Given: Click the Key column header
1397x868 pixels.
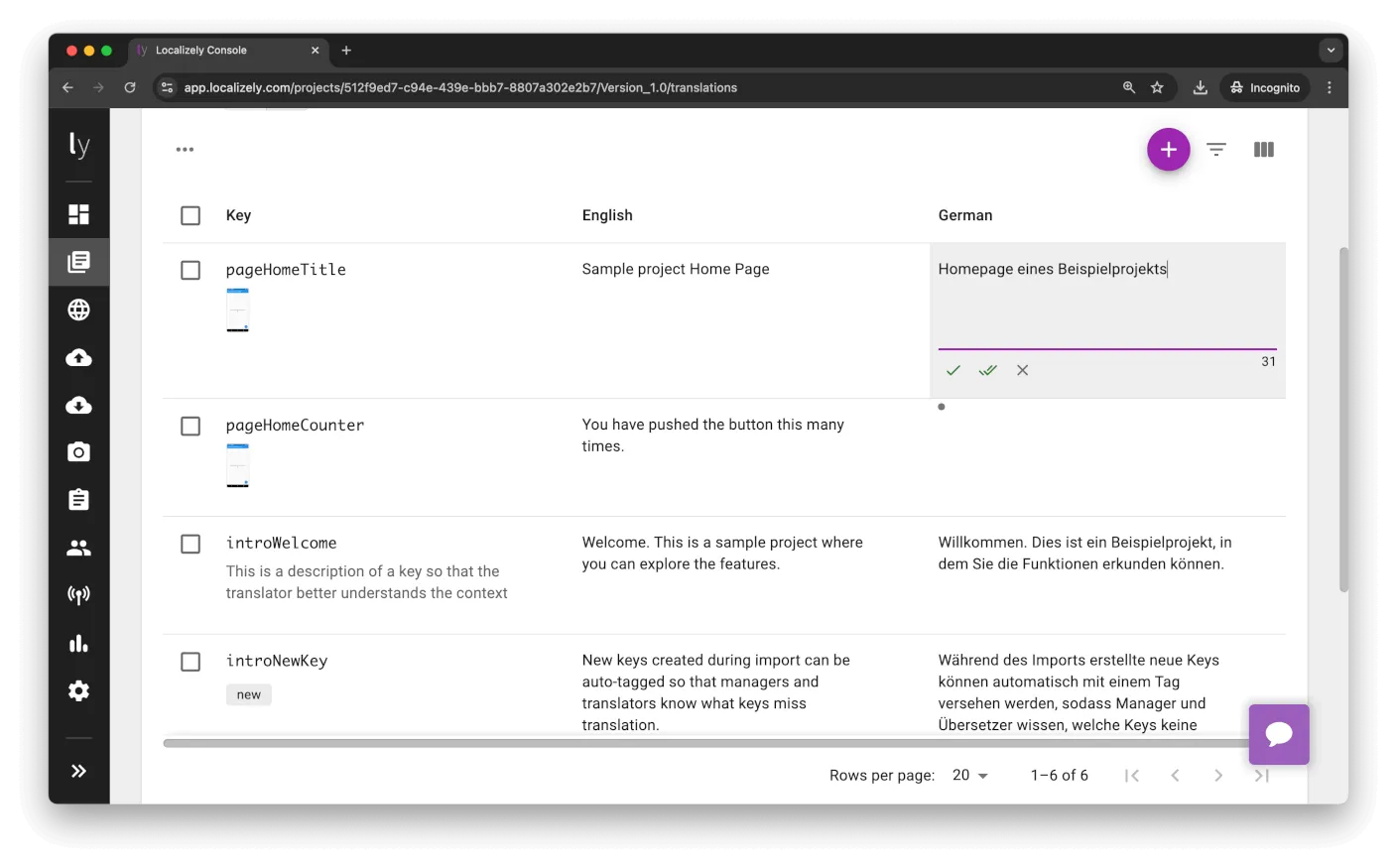Looking at the screenshot, I should coord(238,215).
